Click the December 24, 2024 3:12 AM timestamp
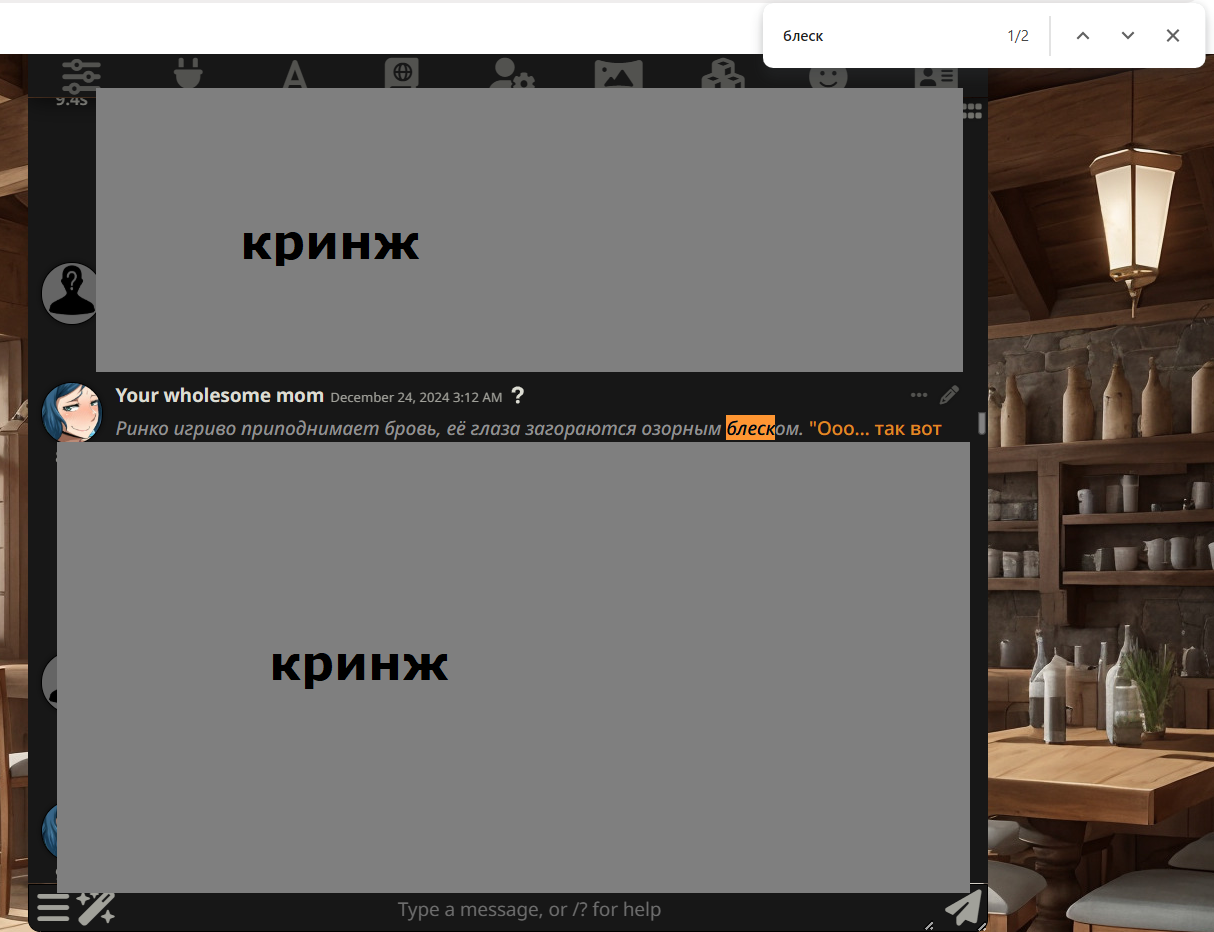The height and width of the screenshot is (932, 1214). (416, 397)
